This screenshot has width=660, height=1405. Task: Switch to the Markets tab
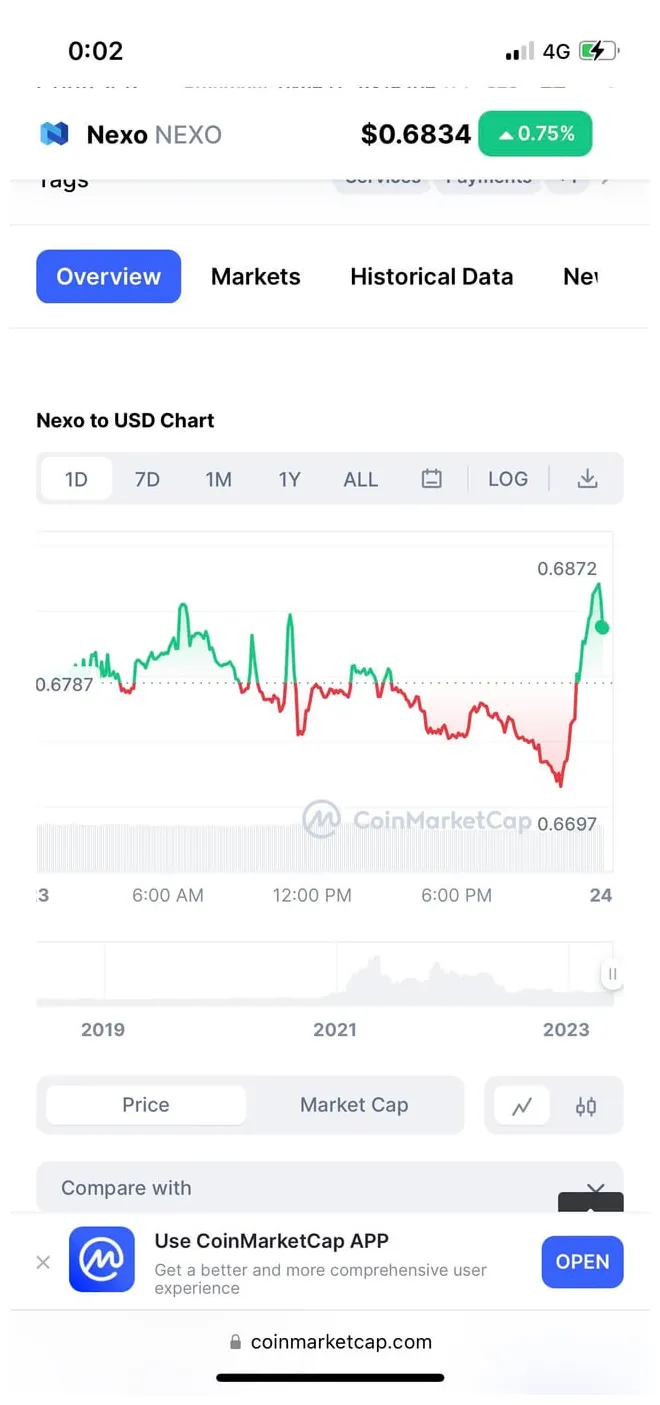click(256, 276)
